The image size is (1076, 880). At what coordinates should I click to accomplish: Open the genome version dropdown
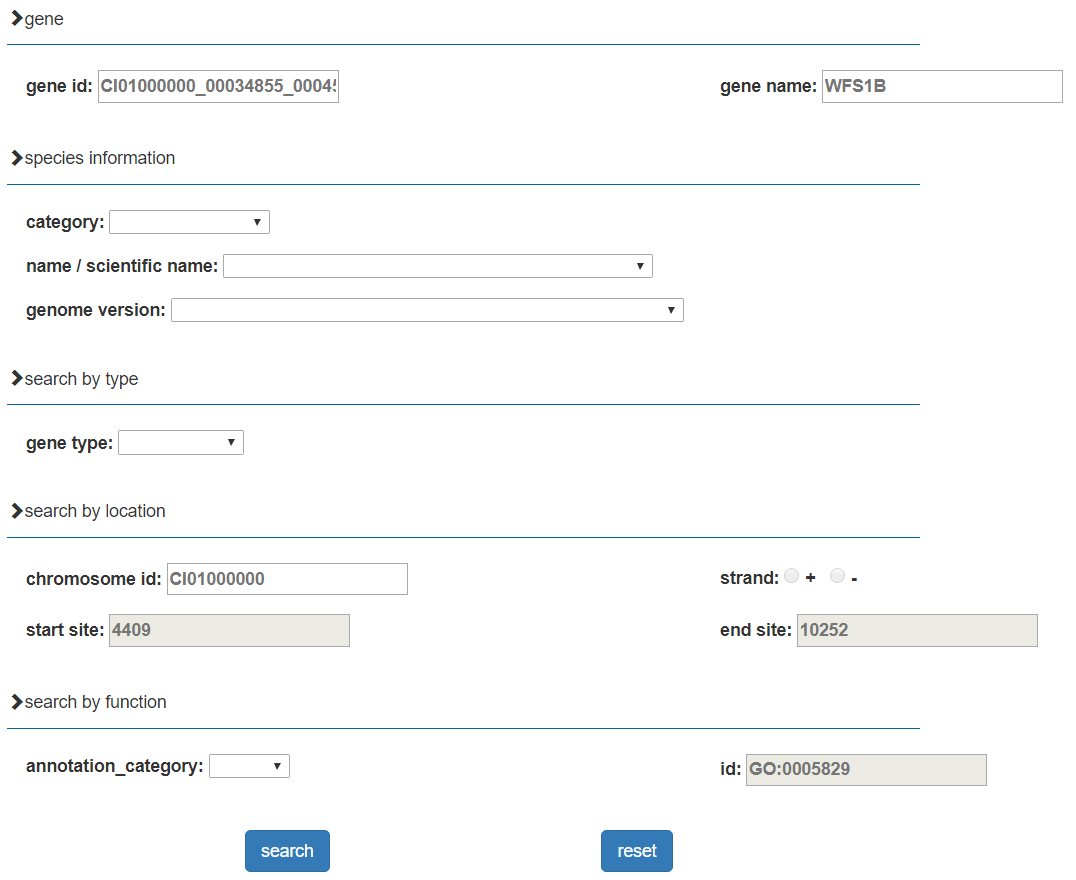[427, 310]
